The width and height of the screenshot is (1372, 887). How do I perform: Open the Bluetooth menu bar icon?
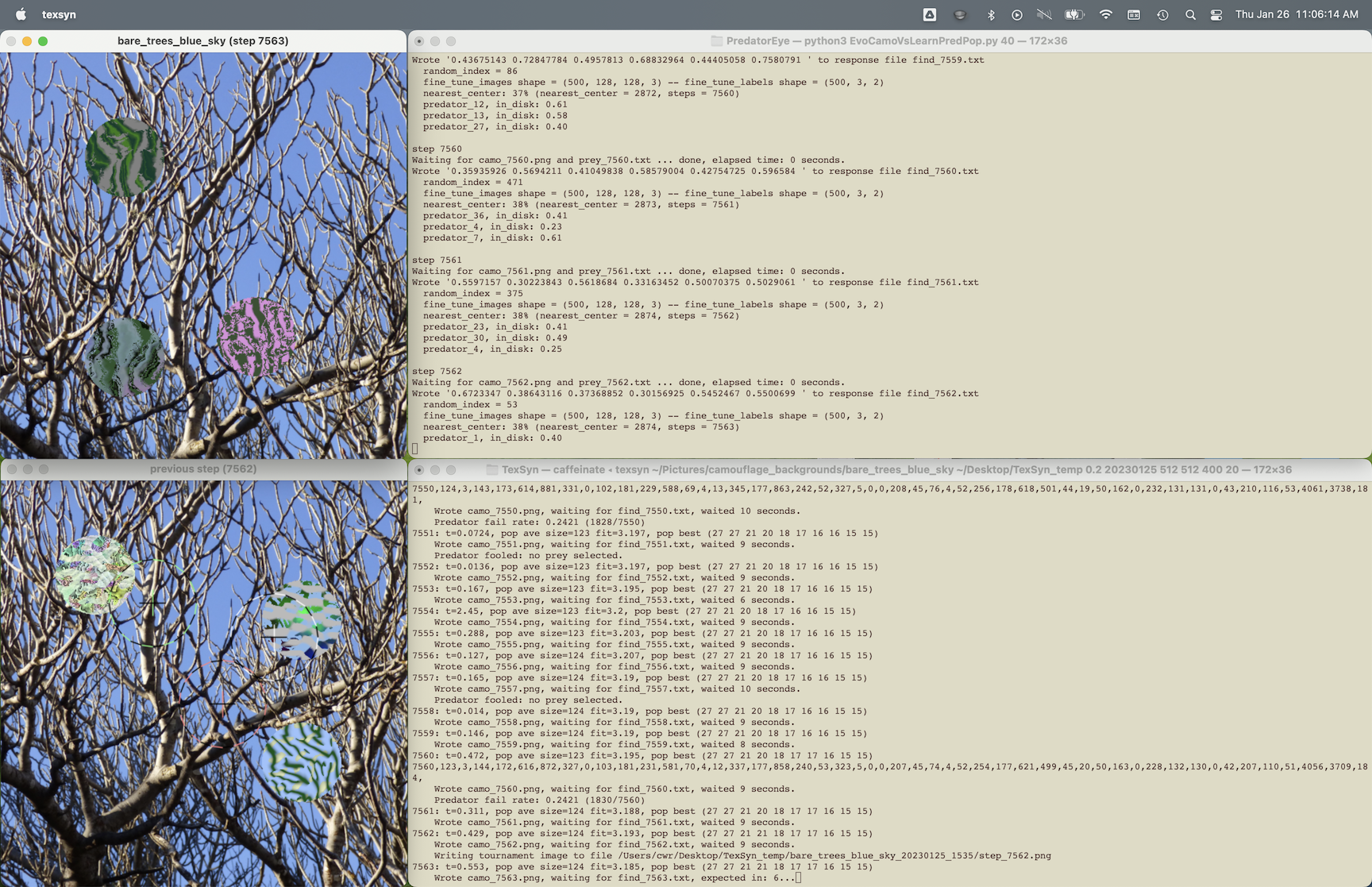[990, 14]
